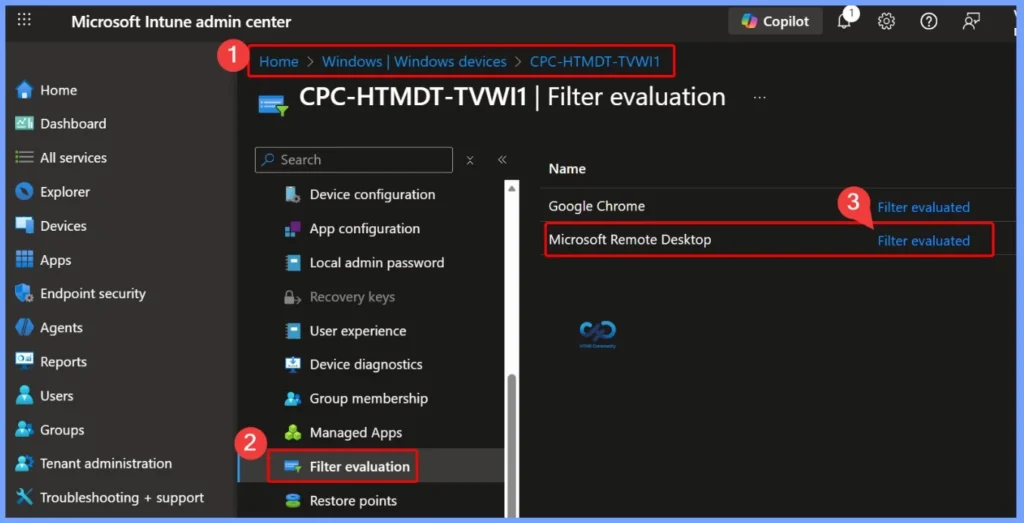Viewport: 1024px width, 523px height.
Task: Click the Home icon in left navigation
Action: tap(24, 90)
